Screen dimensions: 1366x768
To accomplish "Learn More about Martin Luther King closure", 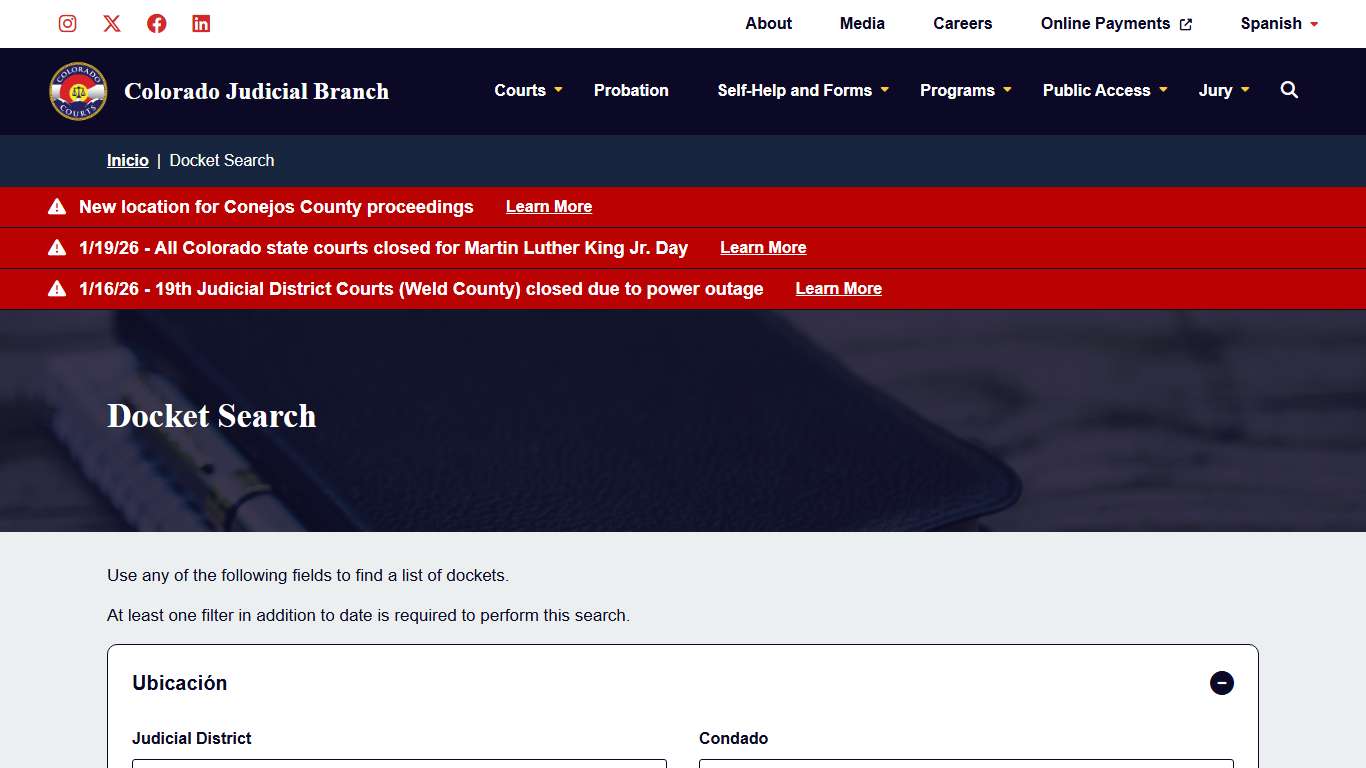I will coord(763,248).
